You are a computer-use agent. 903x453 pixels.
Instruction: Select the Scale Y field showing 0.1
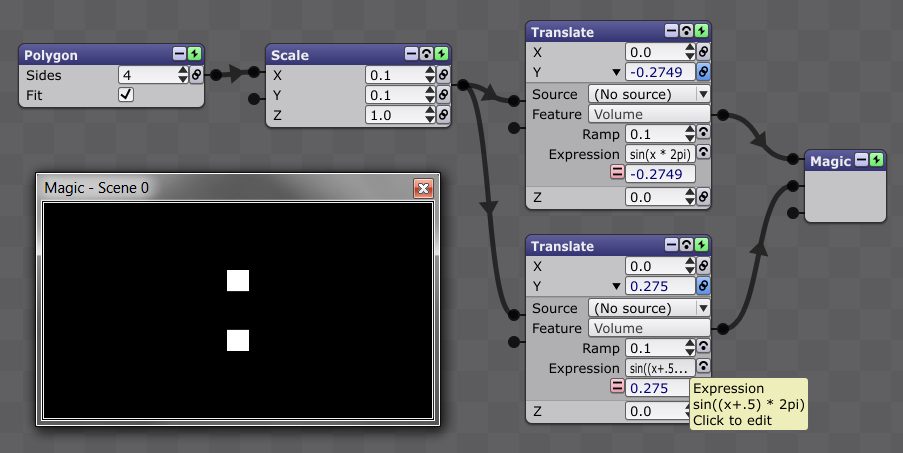click(x=396, y=95)
